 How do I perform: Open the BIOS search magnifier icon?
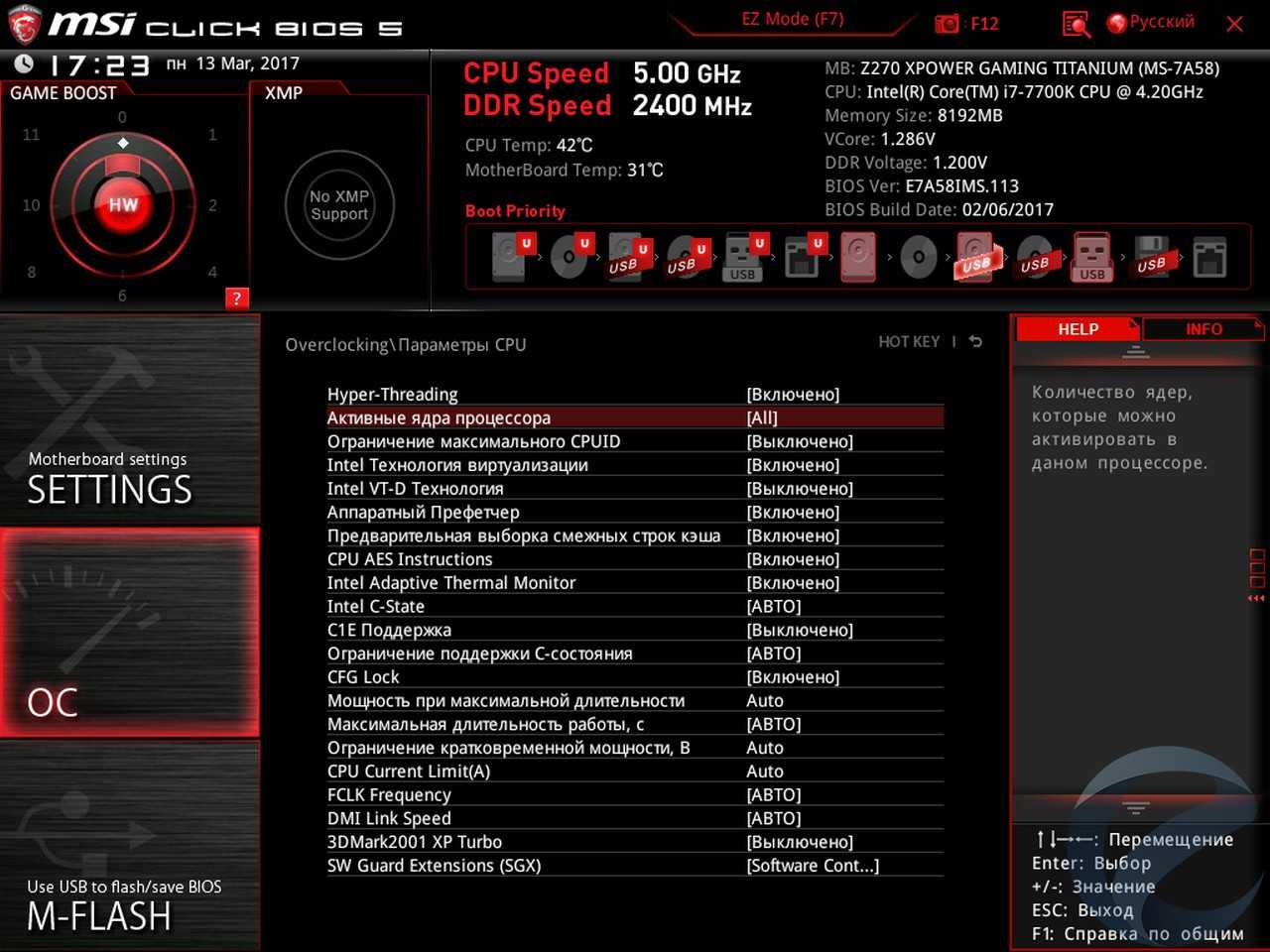1076,24
